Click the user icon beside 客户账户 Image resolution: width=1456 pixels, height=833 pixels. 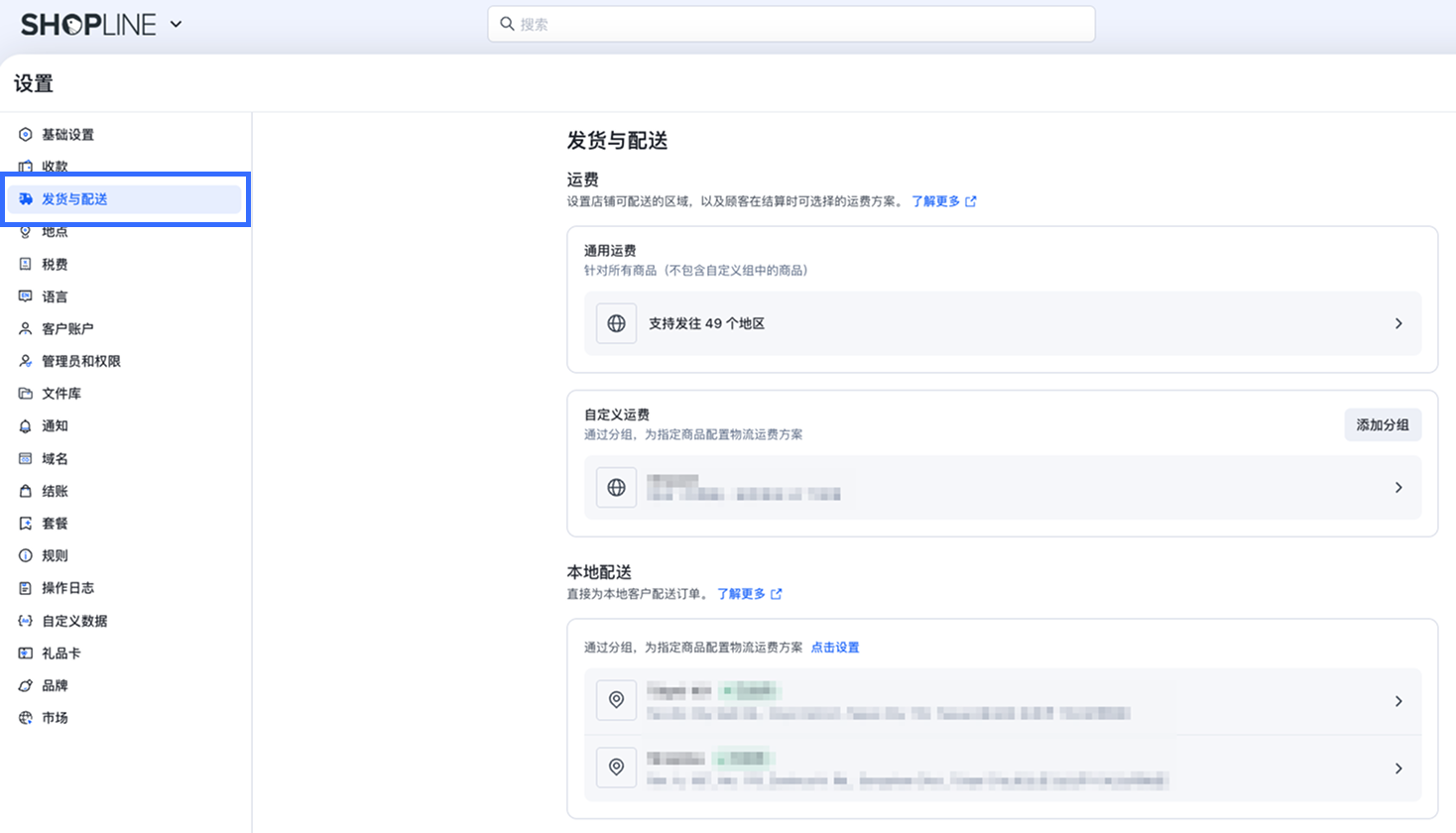[26, 329]
